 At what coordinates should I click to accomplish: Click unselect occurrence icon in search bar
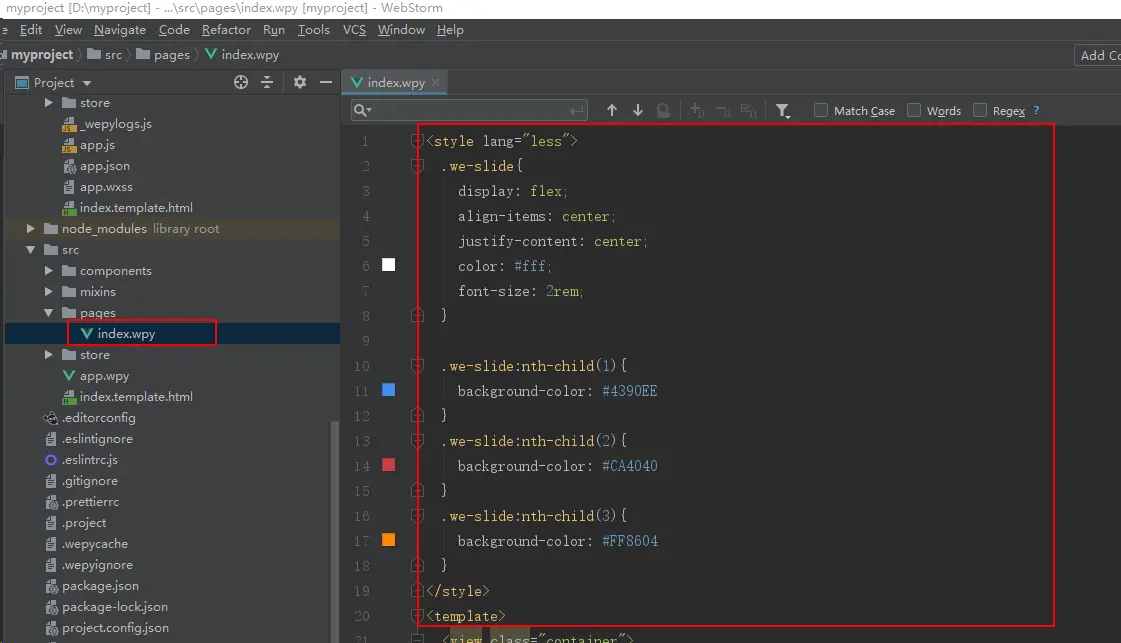click(x=723, y=110)
